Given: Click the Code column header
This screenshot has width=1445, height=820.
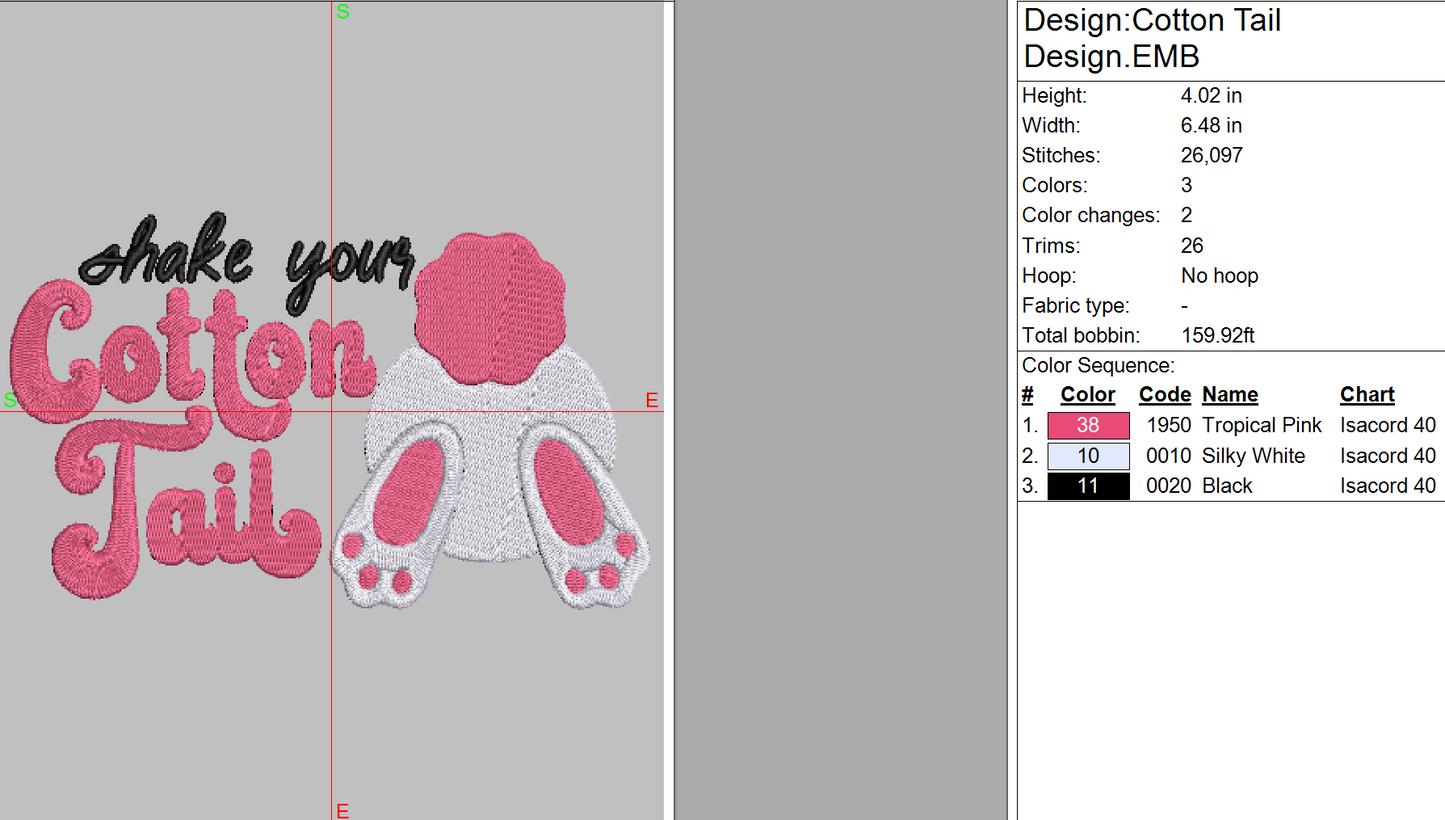Looking at the screenshot, I should [1165, 395].
